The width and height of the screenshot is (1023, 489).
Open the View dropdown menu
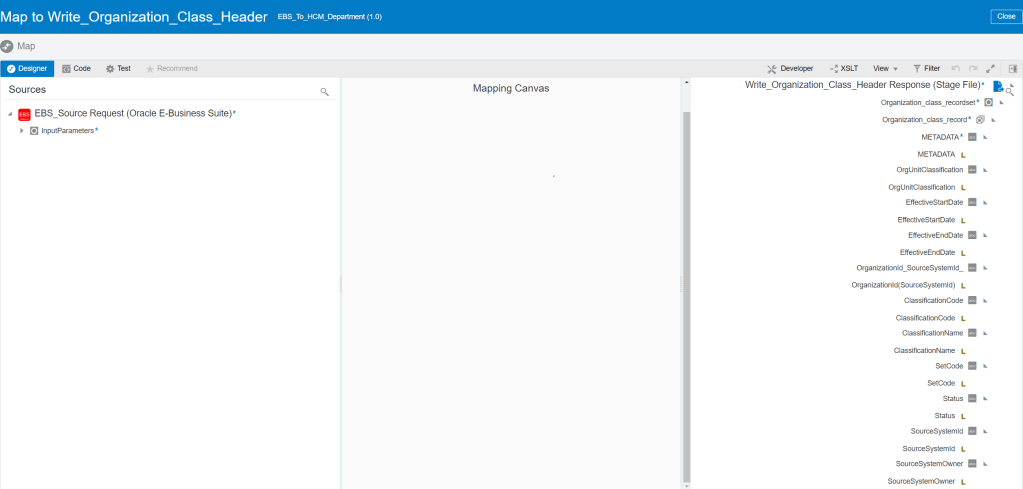point(885,68)
